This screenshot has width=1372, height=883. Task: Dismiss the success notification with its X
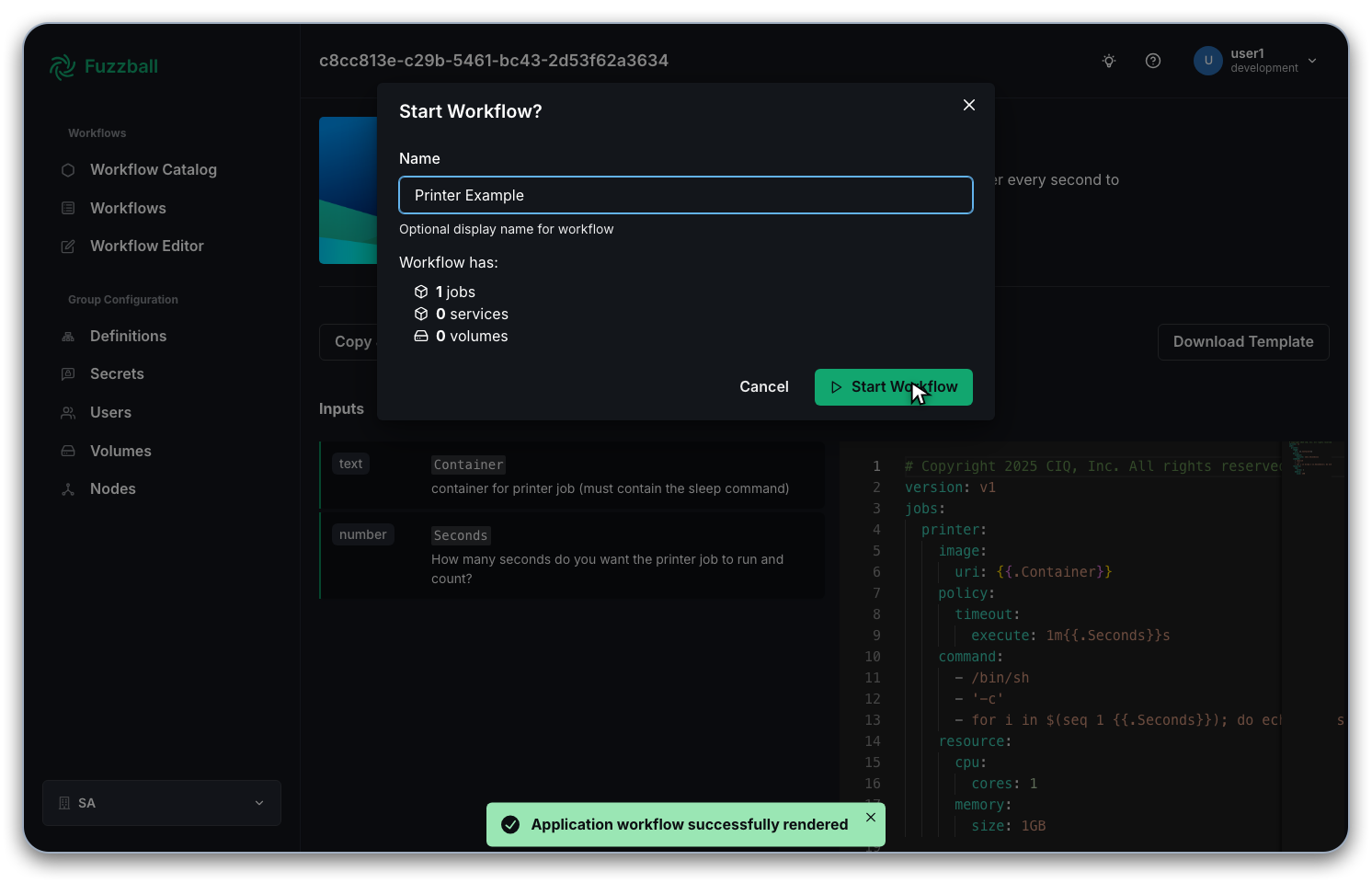coord(870,817)
